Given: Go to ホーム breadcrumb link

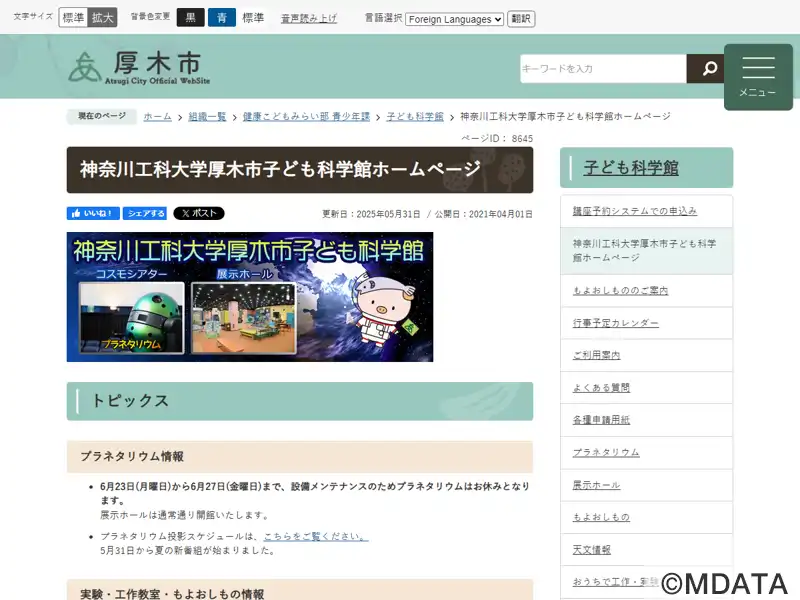Looking at the screenshot, I should (157, 116).
